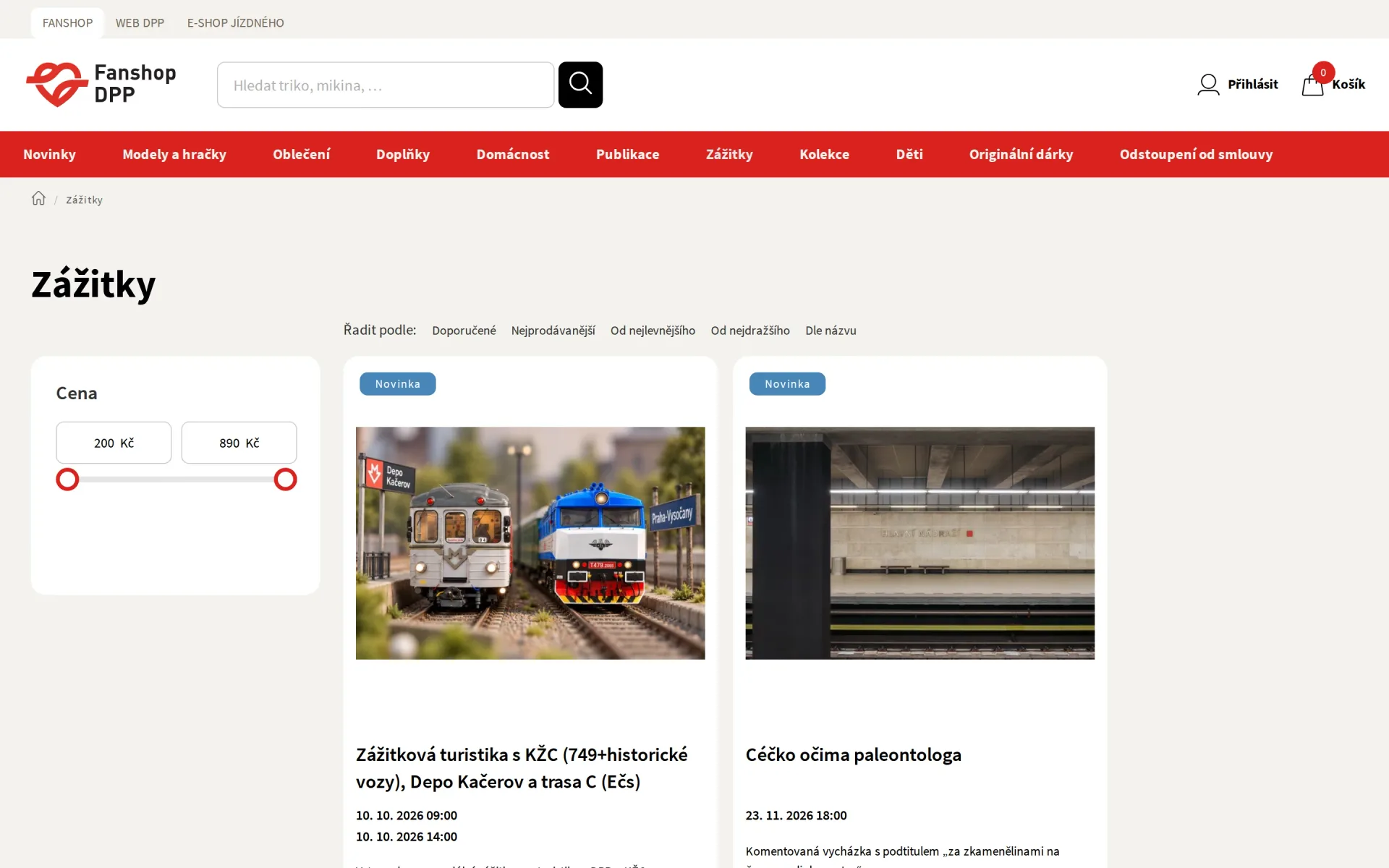
Task: Open the Domácnost menu category
Action: point(513,154)
